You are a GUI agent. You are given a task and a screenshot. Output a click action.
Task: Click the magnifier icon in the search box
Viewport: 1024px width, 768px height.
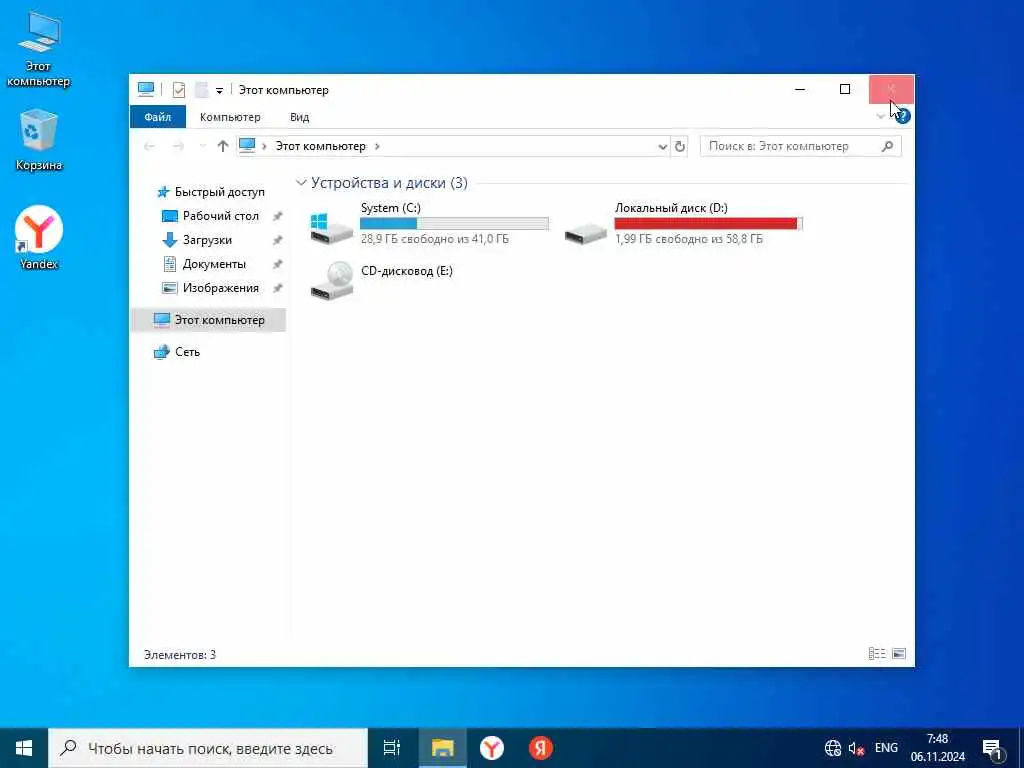(x=887, y=146)
